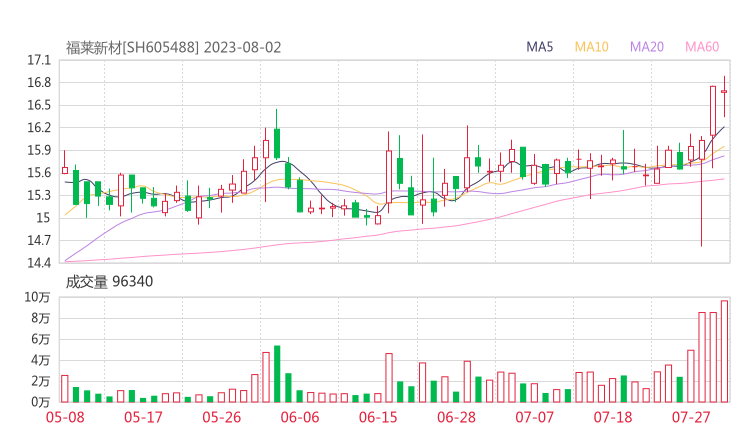Click the 05-17 date axis label

[143, 417]
